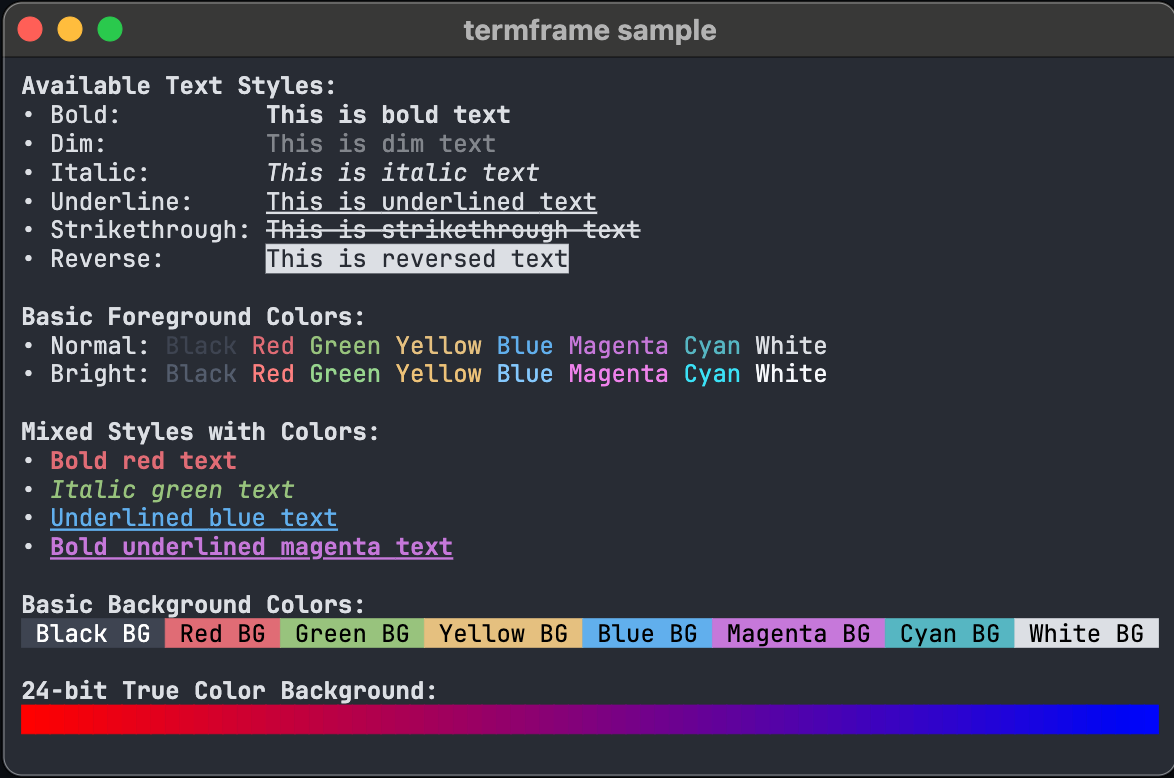Click 'Green' in the Normal row
The height and width of the screenshot is (778, 1174).
[x=345, y=346]
